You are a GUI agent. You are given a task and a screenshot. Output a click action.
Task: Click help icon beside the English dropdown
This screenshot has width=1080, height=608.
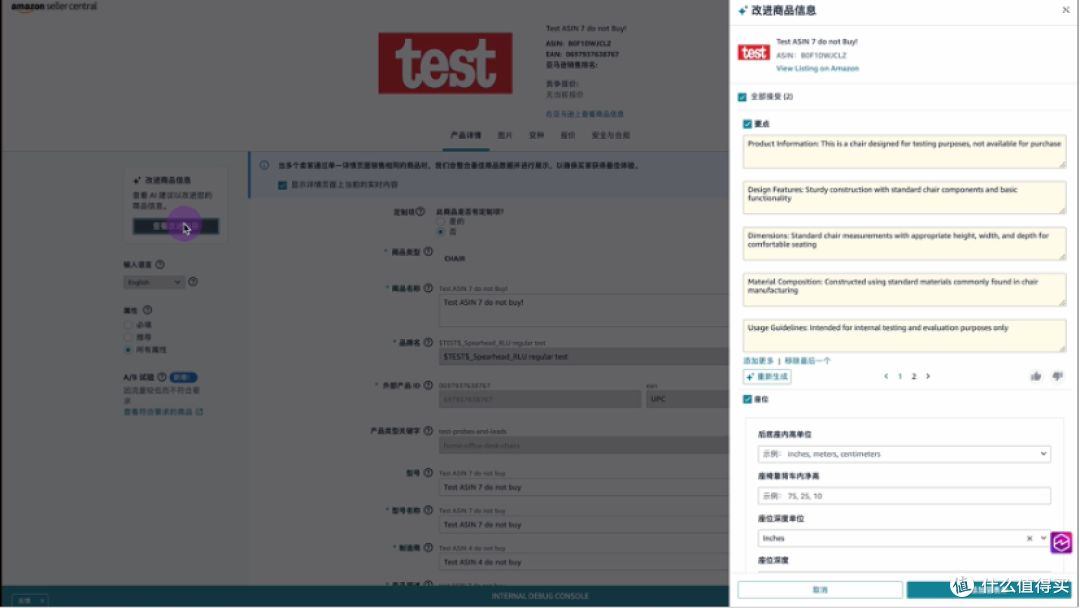(x=193, y=282)
